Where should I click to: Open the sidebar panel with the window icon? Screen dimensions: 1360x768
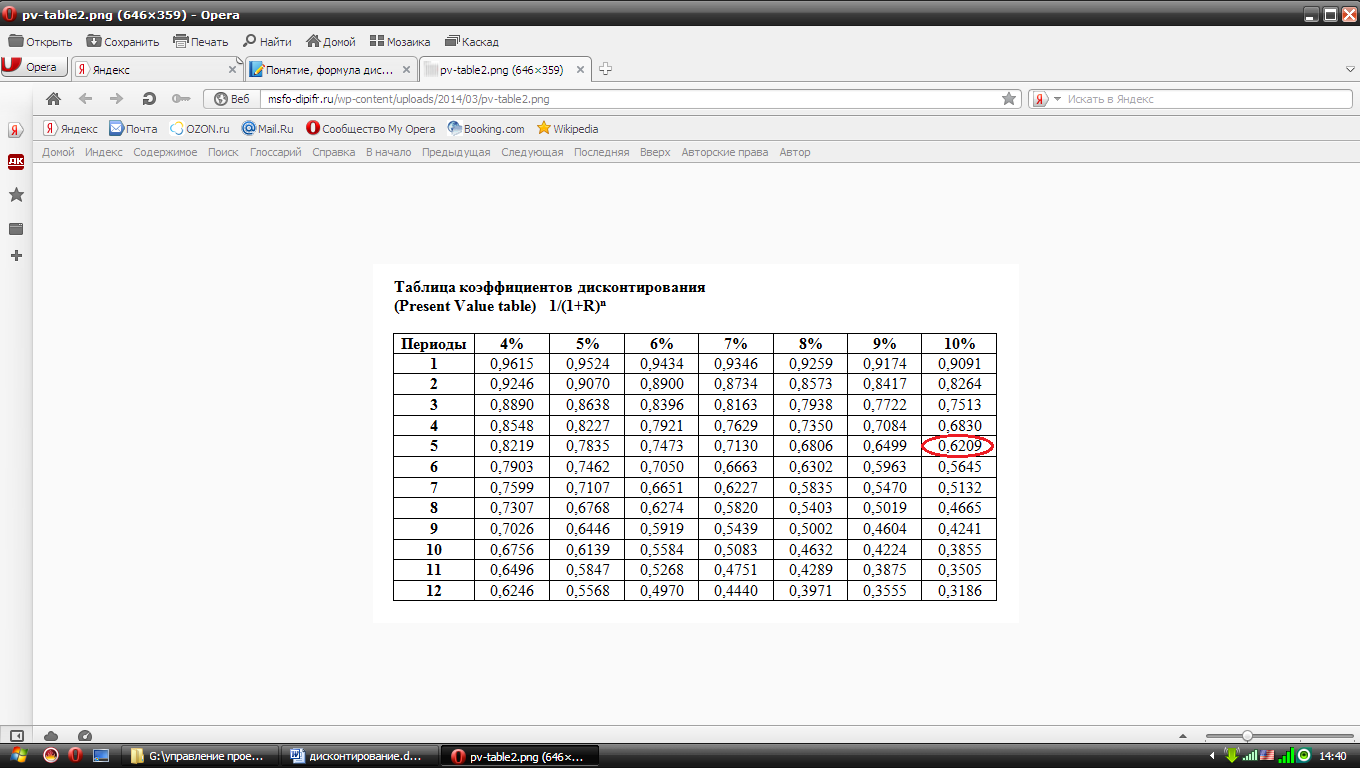coord(16,228)
